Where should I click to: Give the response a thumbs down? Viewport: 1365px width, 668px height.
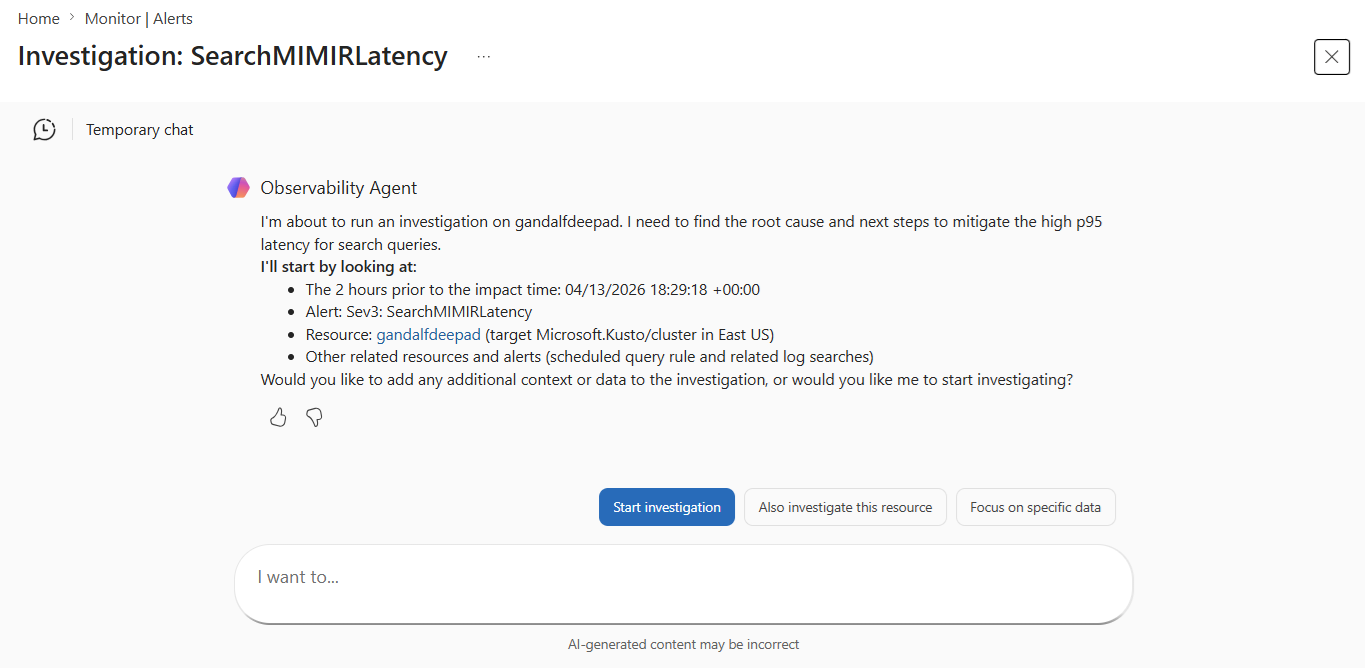tap(314, 418)
